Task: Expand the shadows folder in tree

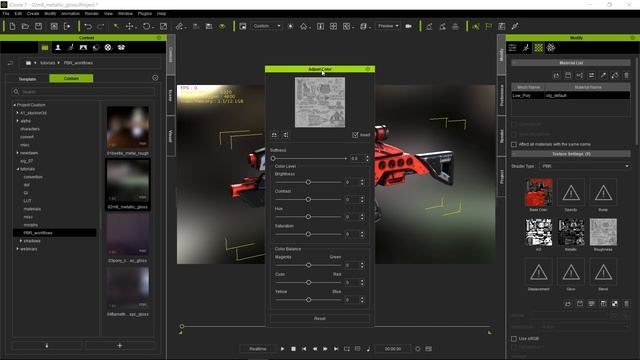Action: (21, 241)
